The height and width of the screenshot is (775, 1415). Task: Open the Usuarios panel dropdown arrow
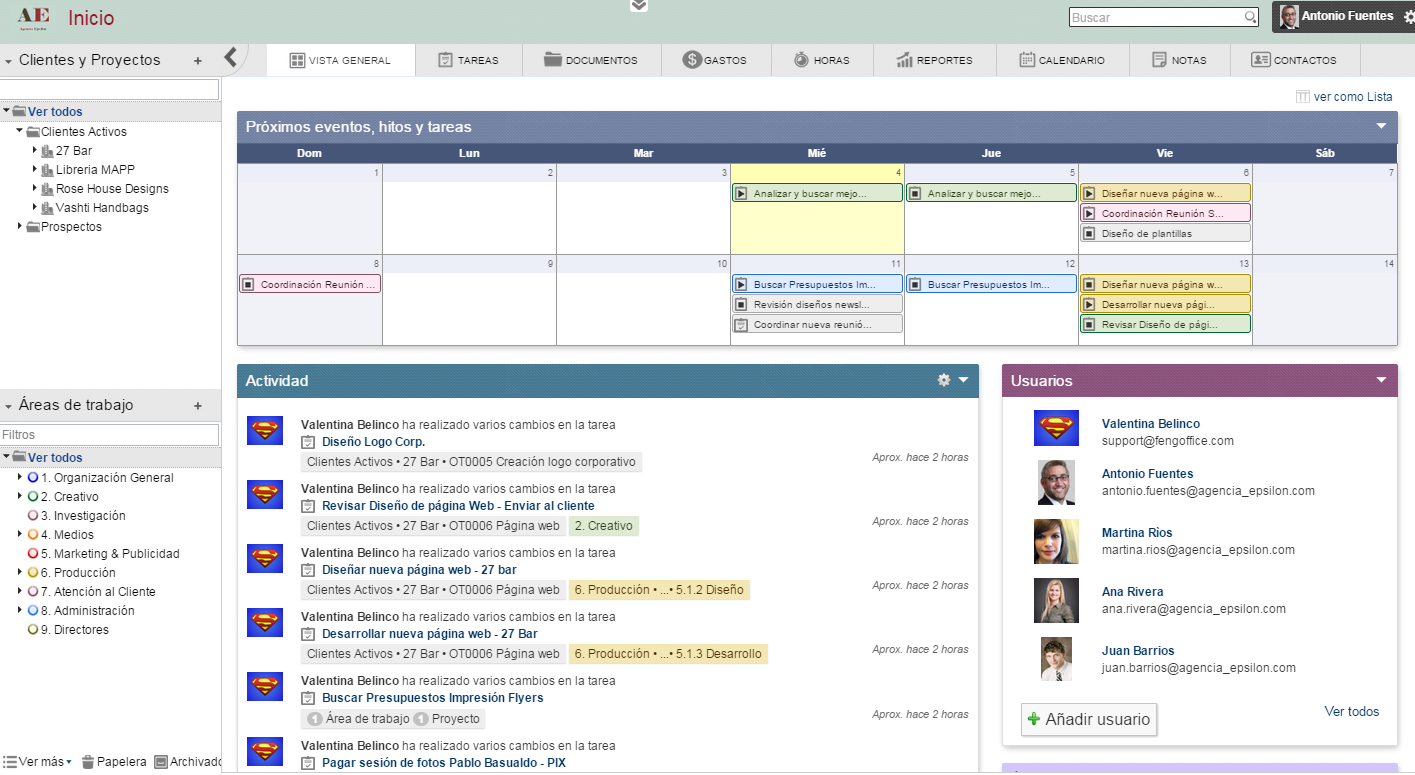tap(1381, 380)
